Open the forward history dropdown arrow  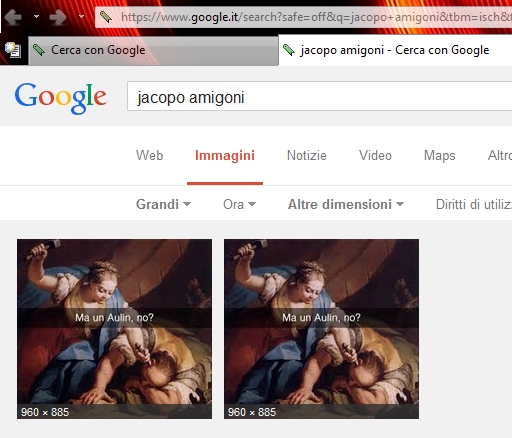81,16
